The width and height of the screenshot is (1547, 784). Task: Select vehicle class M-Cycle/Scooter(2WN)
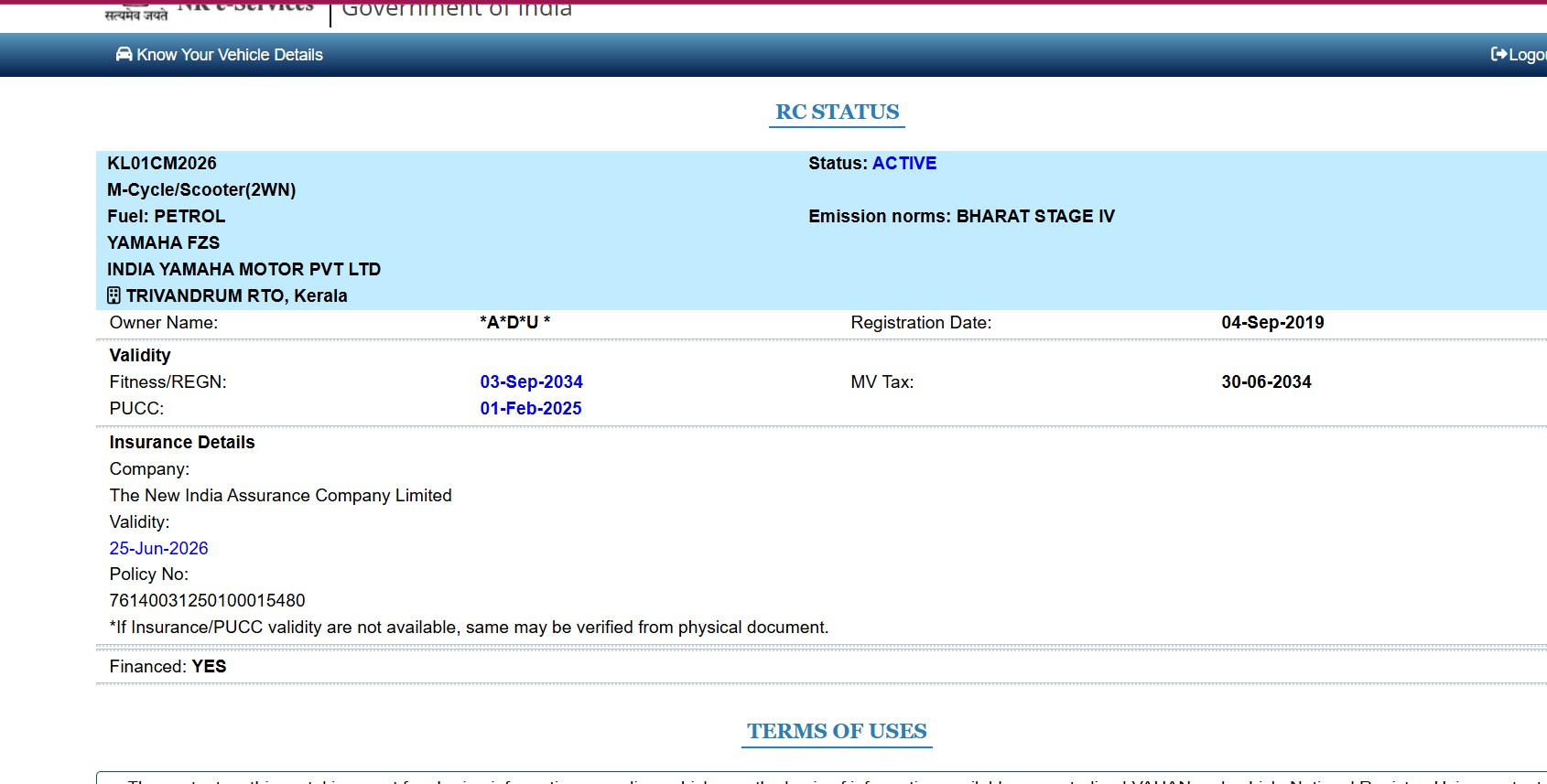201,189
